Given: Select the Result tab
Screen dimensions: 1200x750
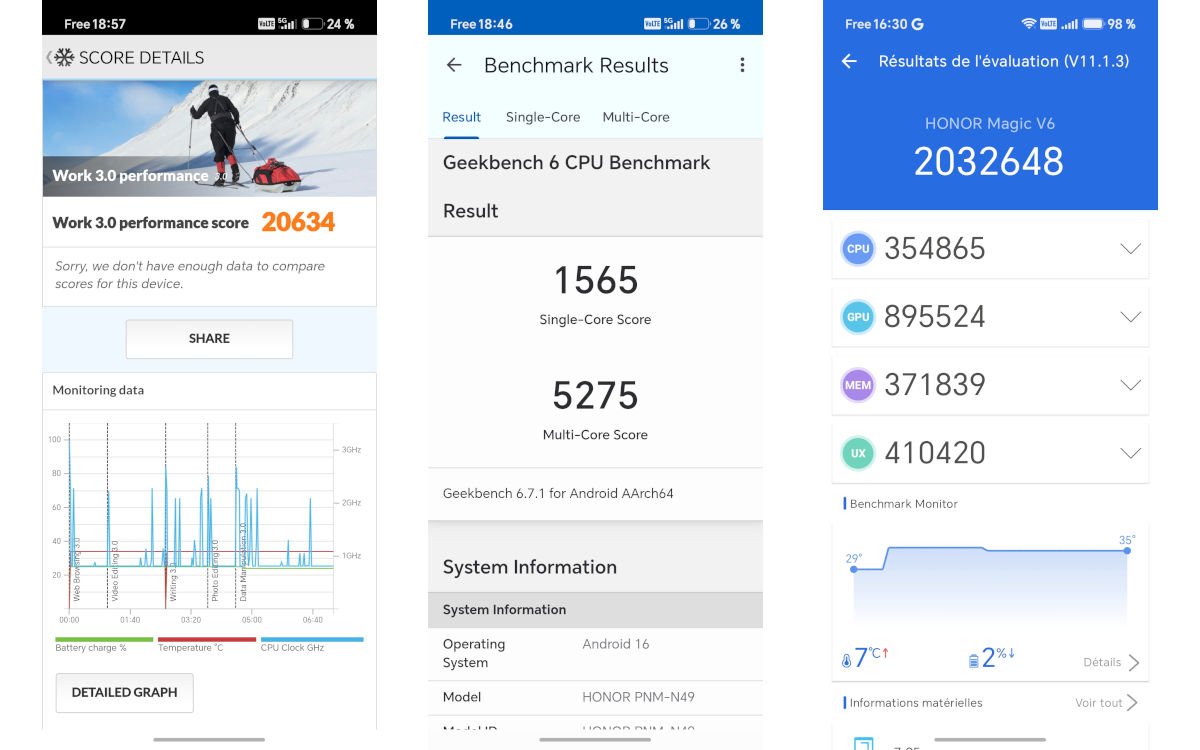Looking at the screenshot, I should pos(462,117).
